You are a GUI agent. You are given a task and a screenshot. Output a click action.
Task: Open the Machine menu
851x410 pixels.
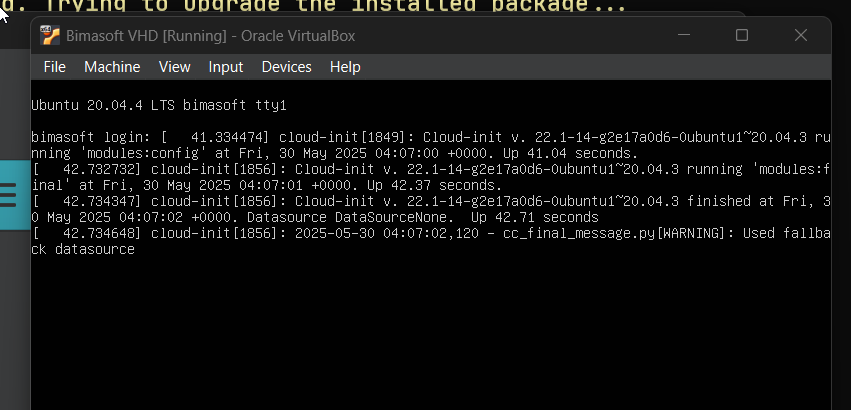[112, 67]
